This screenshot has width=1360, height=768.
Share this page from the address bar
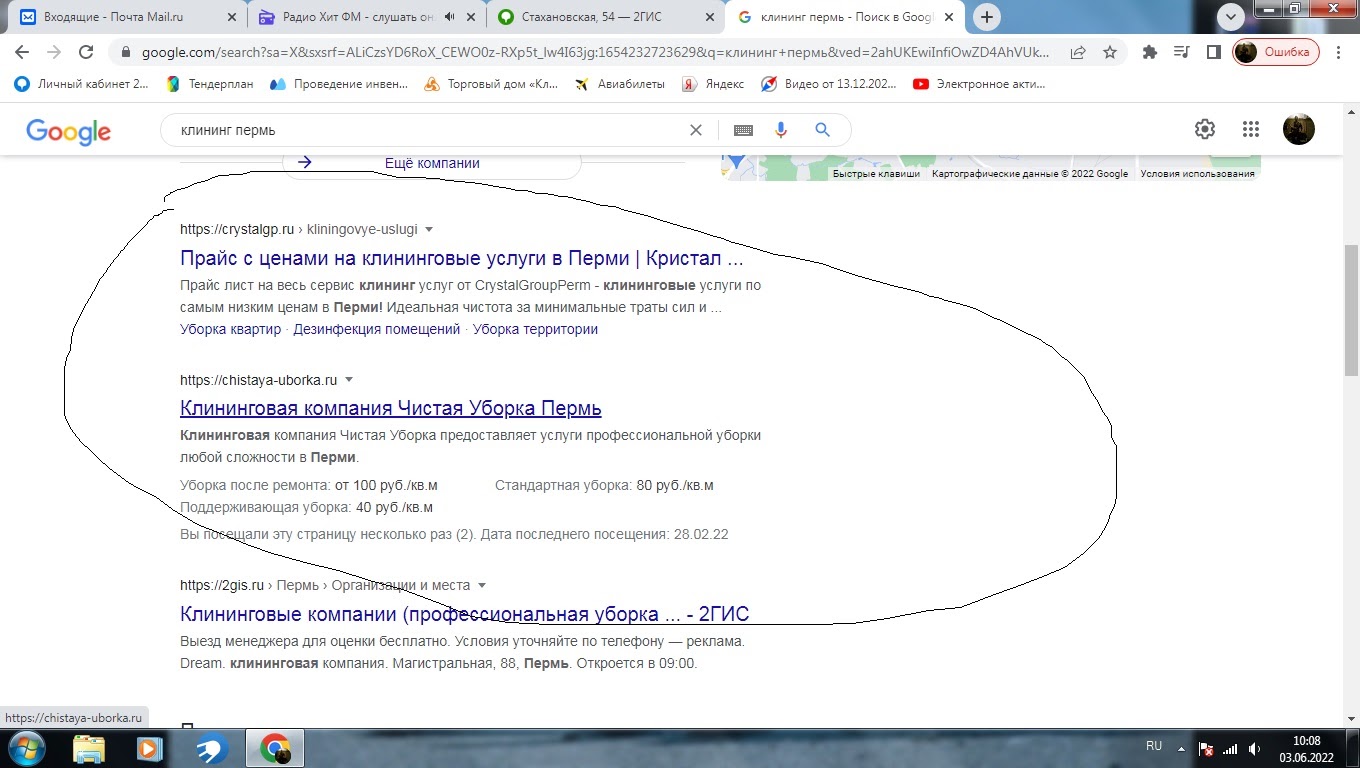[x=1078, y=53]
